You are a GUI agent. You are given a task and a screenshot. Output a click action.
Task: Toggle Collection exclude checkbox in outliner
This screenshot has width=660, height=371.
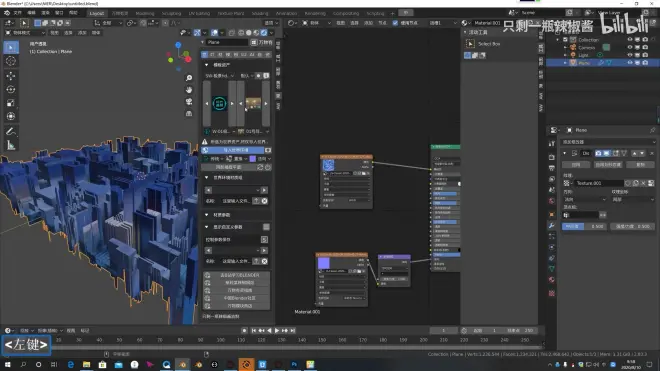(x=565, y=40)
